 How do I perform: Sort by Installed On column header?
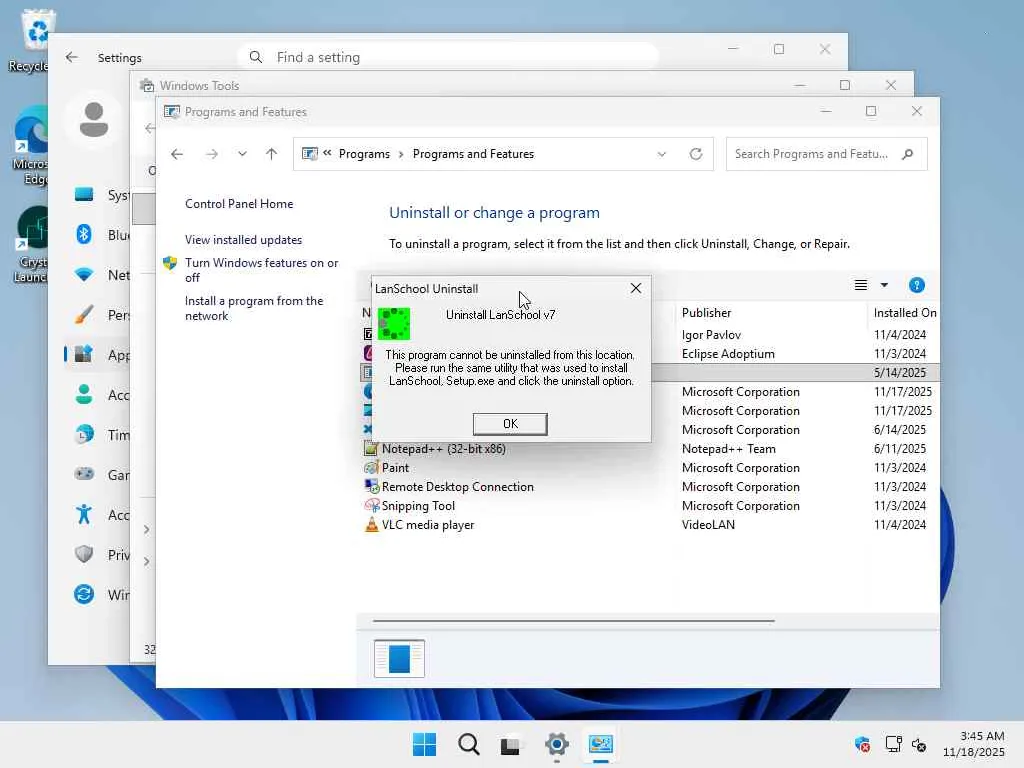click(904, 313)
